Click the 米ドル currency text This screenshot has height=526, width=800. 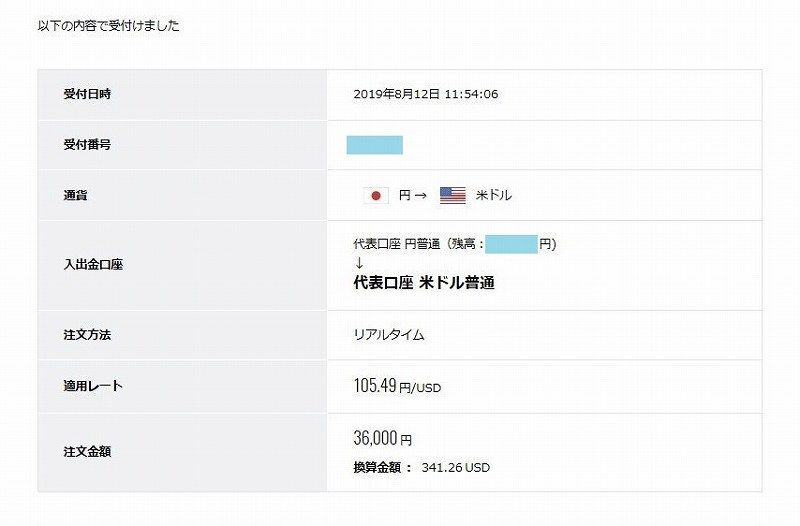tap(494, 195)
